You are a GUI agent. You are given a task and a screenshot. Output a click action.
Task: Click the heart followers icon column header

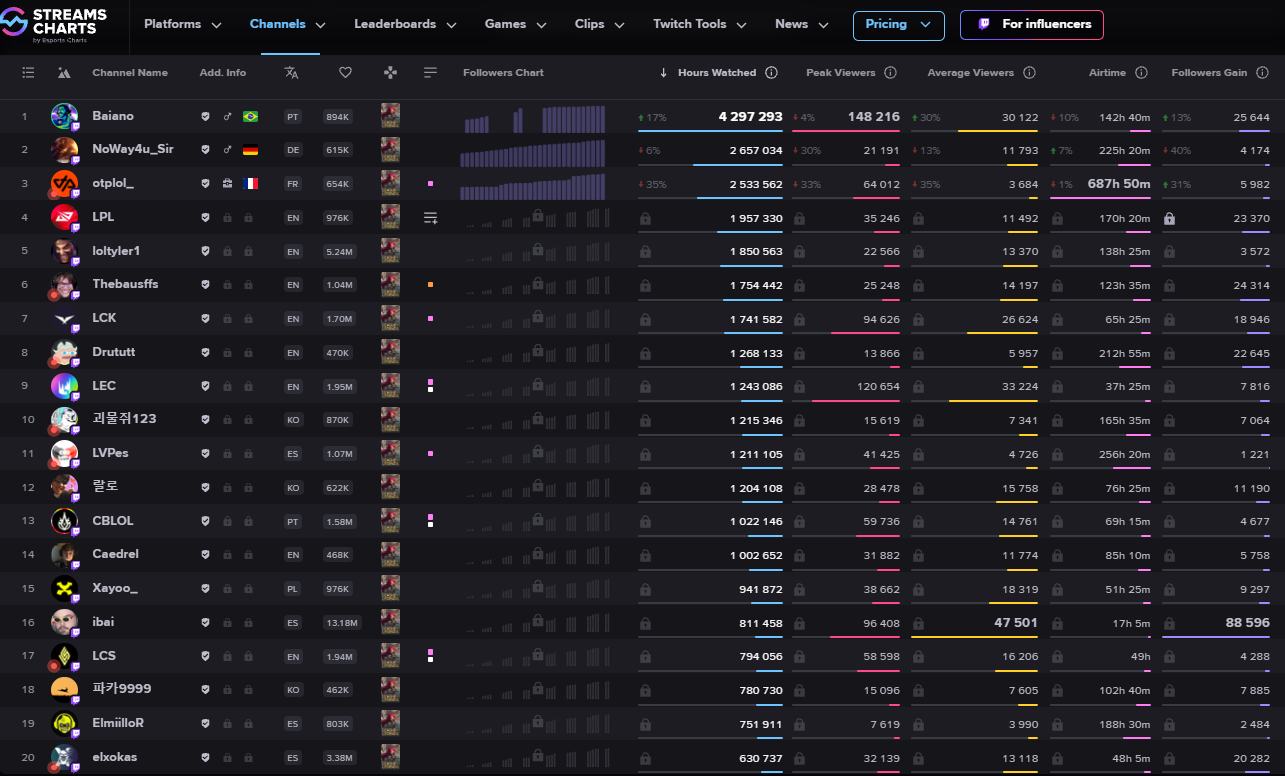coord(345,72)
